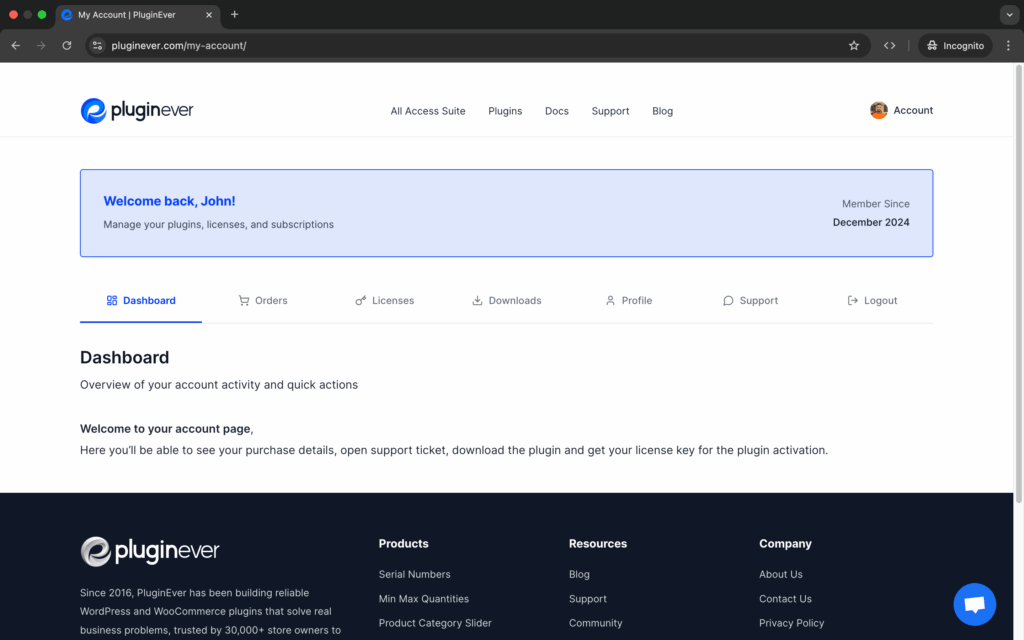Switch to the Downloads tab
The height and width of the screenshot is (640, 1024).
[506, 300]
